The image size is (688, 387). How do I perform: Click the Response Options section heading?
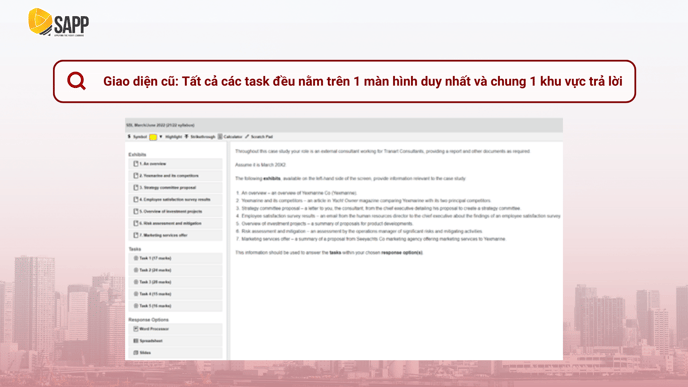148,319
